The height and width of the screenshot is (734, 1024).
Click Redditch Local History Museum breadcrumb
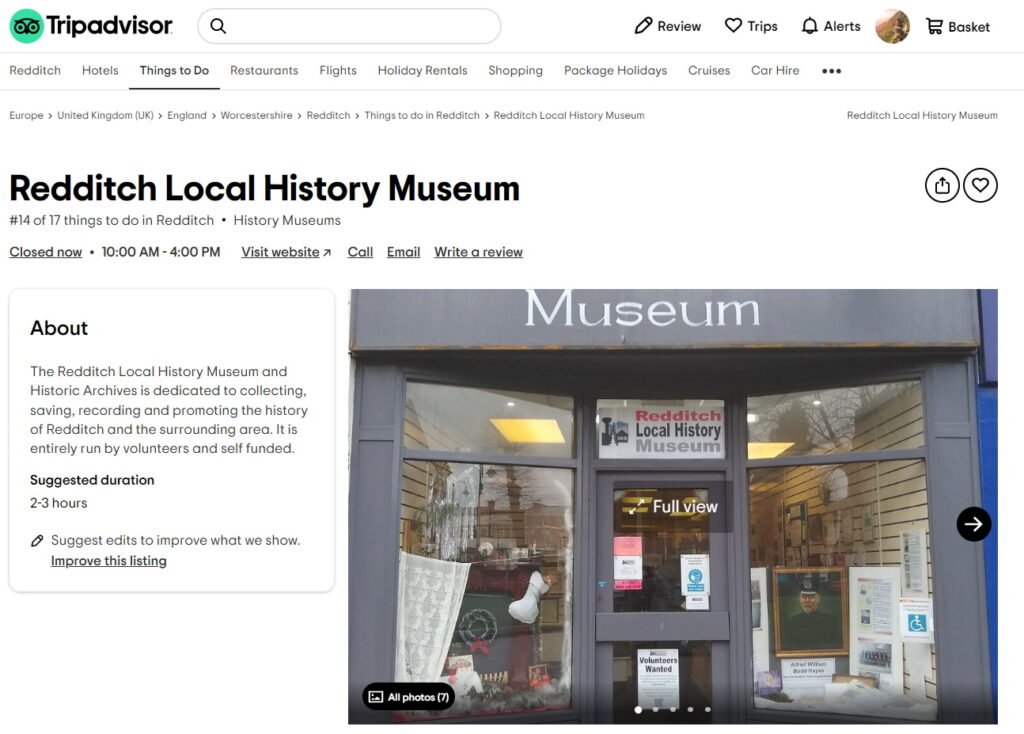point(569,116)
